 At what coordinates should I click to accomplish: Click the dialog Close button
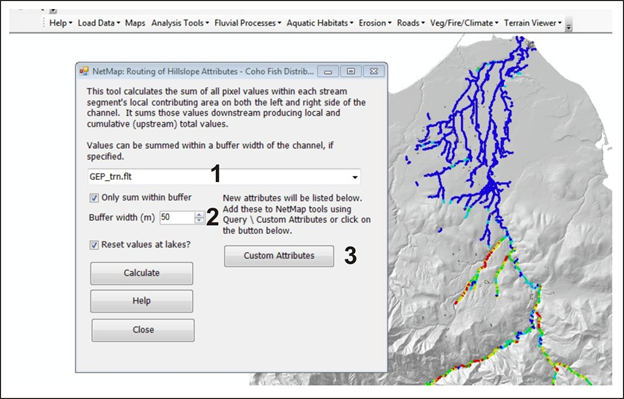coord(143,330)
